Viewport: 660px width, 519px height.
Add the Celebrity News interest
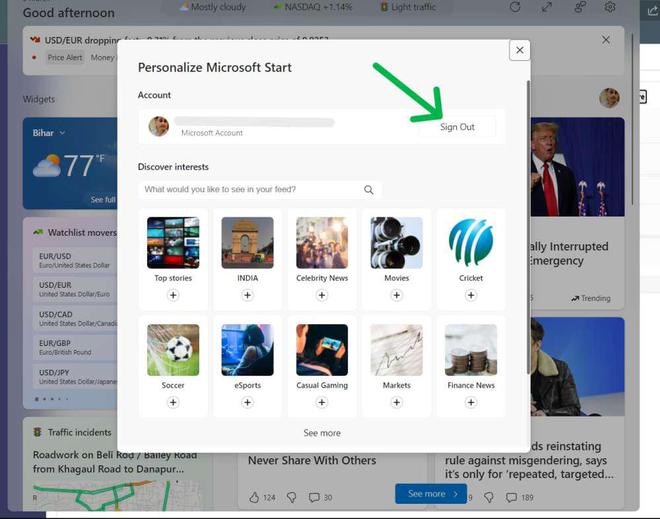point(322,295)
